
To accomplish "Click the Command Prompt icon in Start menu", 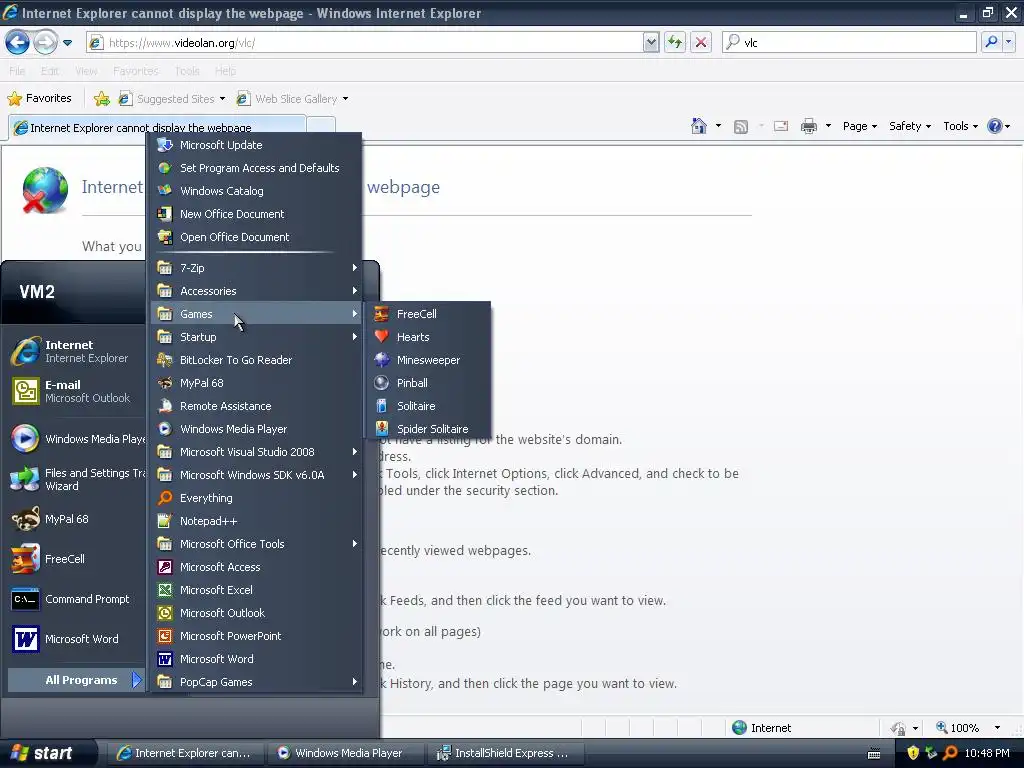I will [25, 599].
